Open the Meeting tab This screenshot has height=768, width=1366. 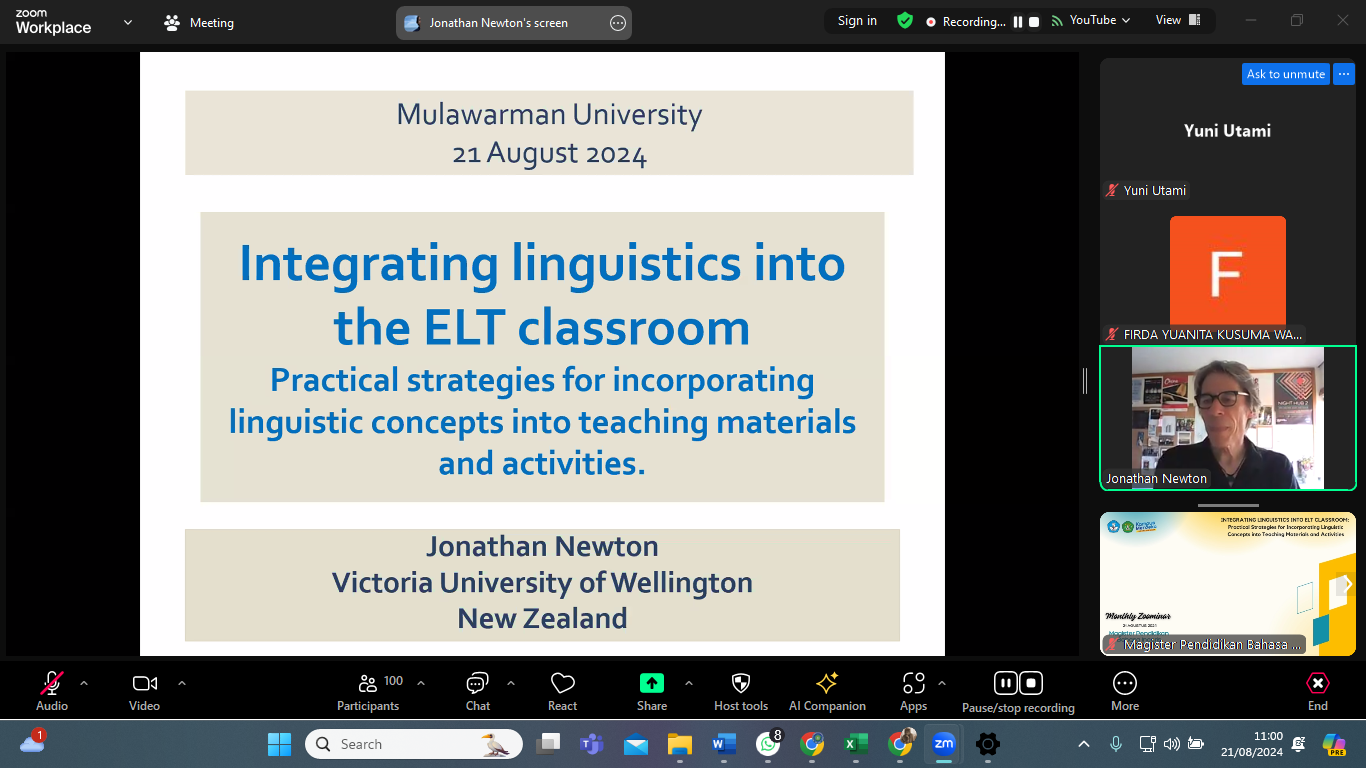(199, 23)
